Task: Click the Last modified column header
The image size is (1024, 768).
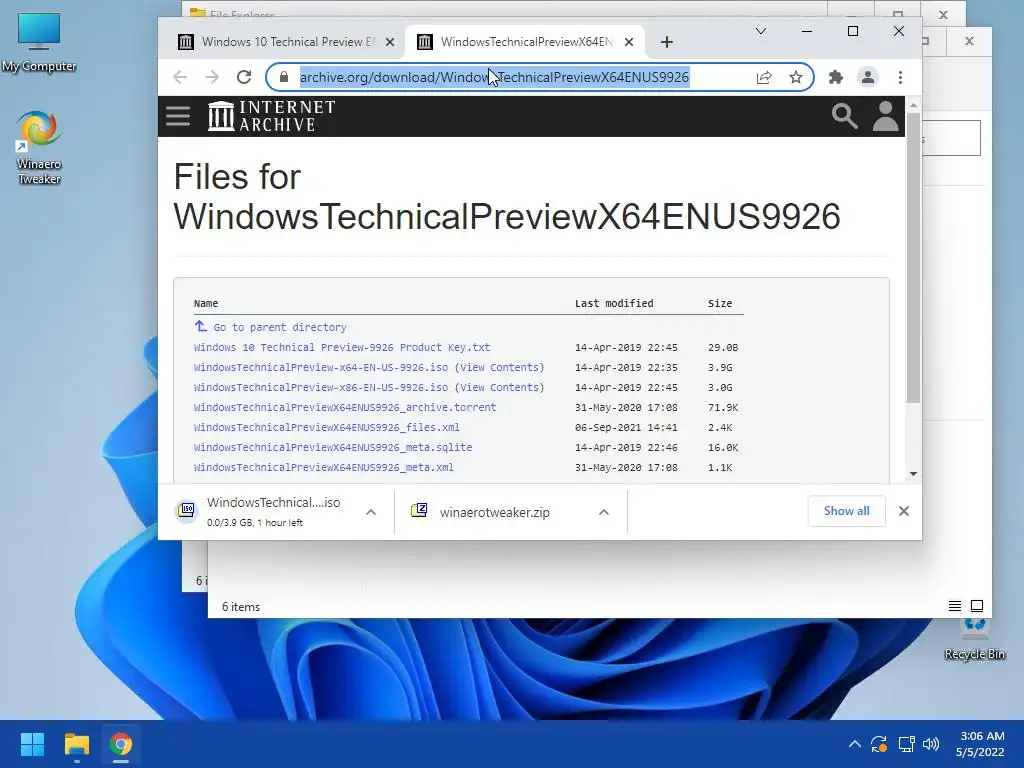Action: (x=614, y=303)
